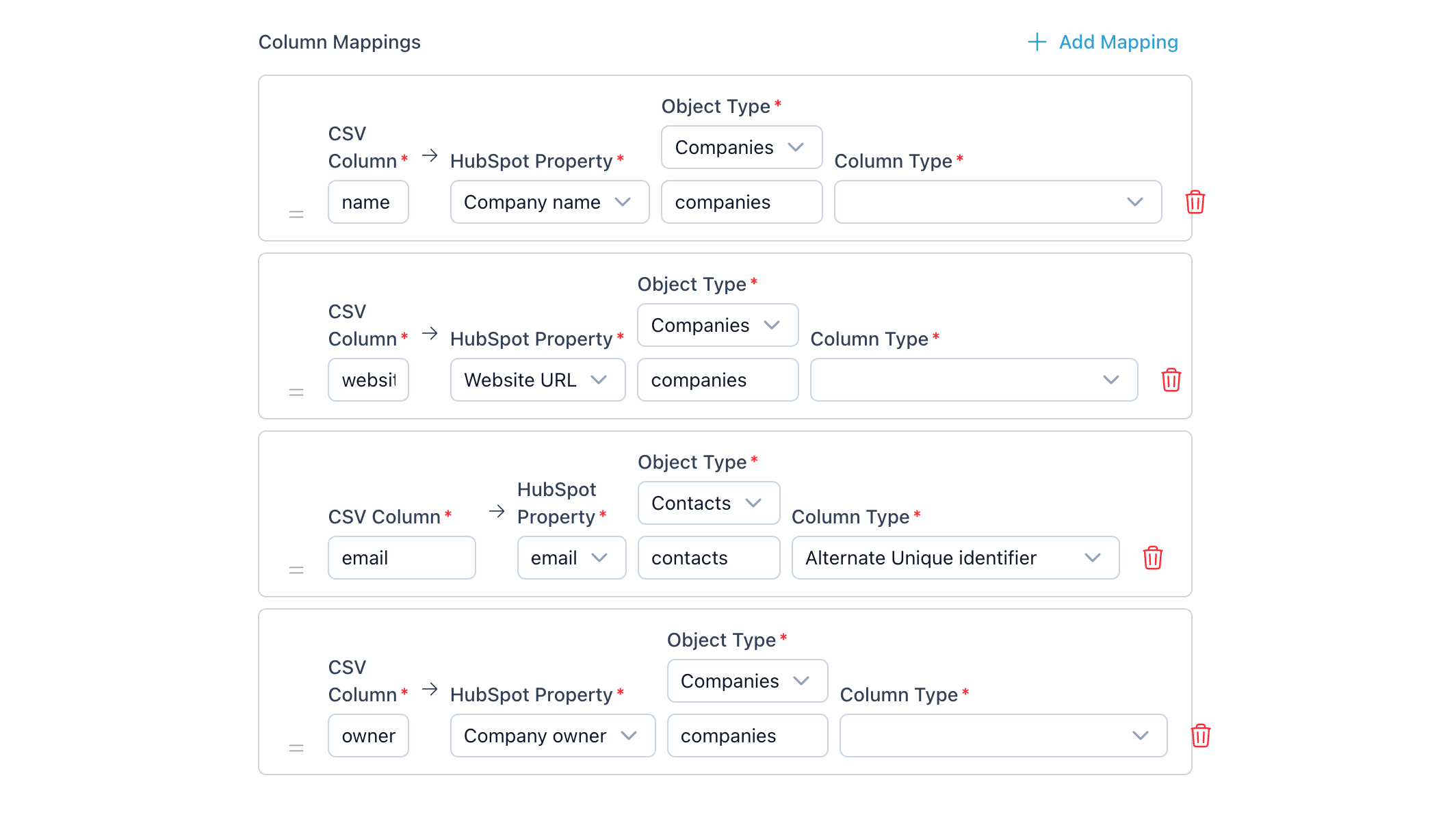Viewport: 1456px width, 819px height.
Task: Expand the Alternate Unique identifier column type
Action: tap(955, 558)
